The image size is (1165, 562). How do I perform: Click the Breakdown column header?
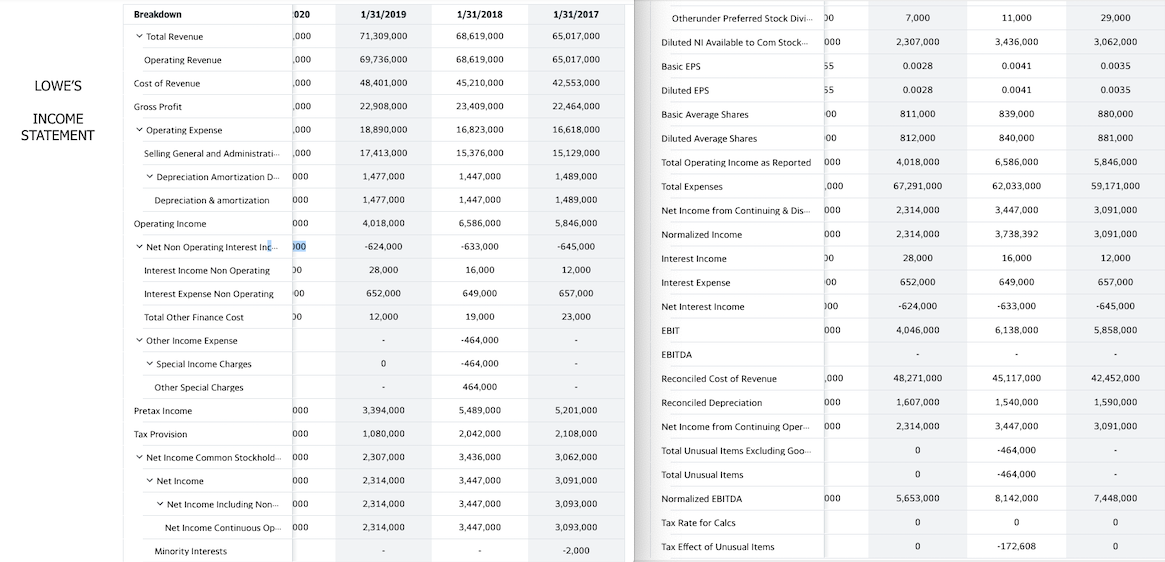tap(158, 14)
